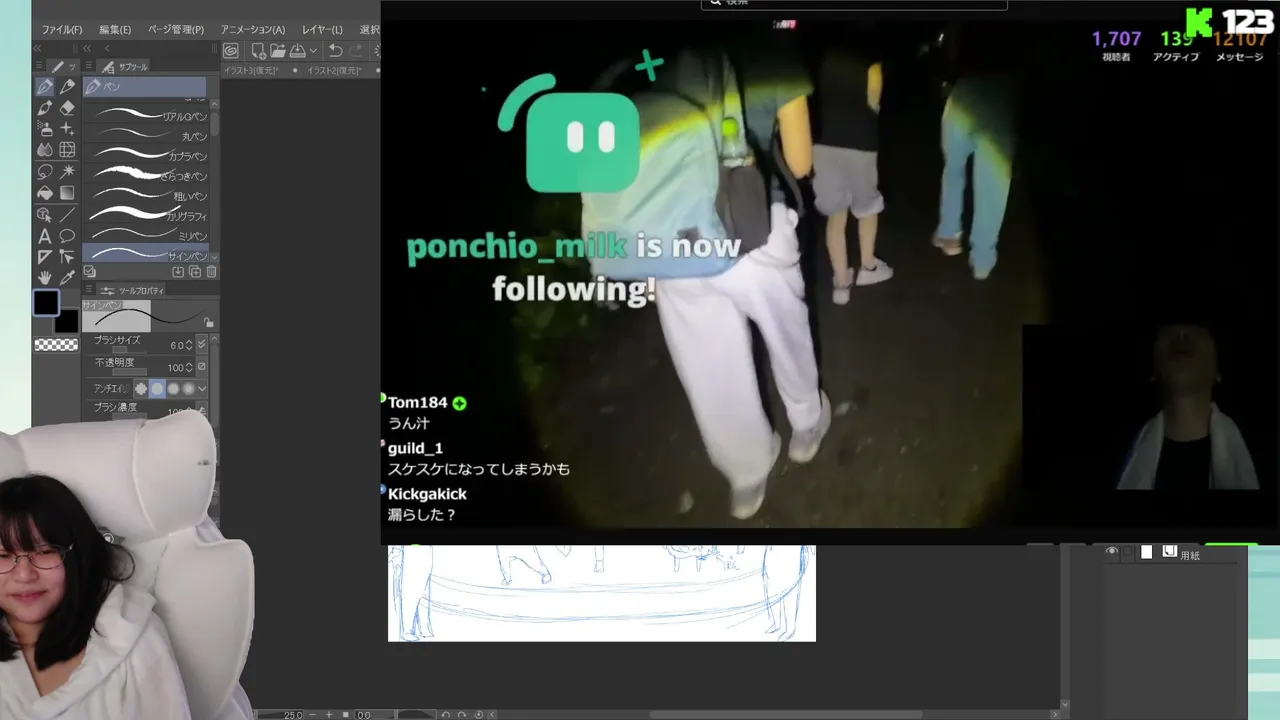Toggle the sub tool property lock icon
Viewport: 1280px width, 720px height.
point(208,322)
